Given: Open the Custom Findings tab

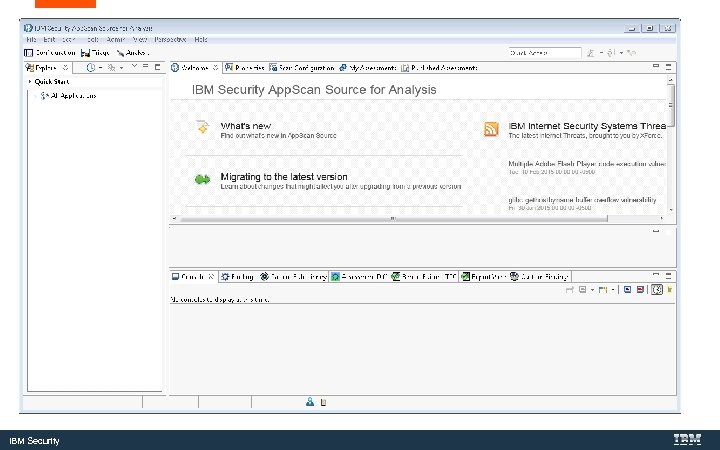Looking at the screenshot, I should point(539,276).
